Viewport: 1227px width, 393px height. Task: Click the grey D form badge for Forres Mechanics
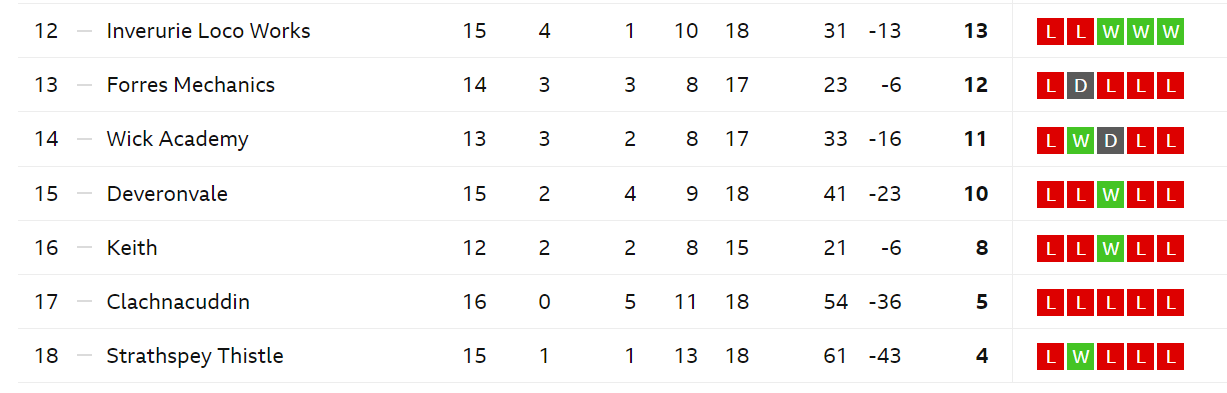pyautogui.click(x=1080, y=86)
